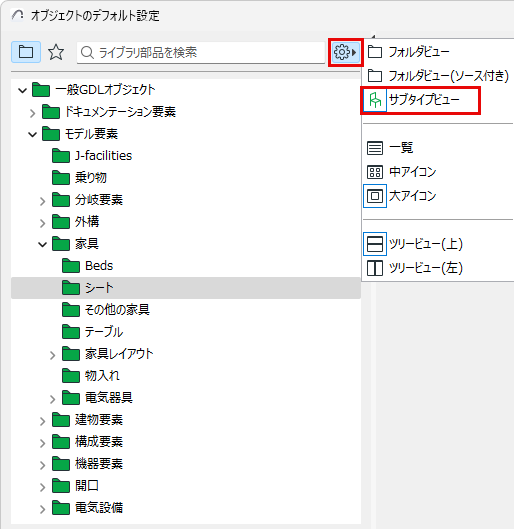Click the 家具 folder label
Image resolution: width=514 pixels, height=531 pixels.
click(x=87, y=244)
